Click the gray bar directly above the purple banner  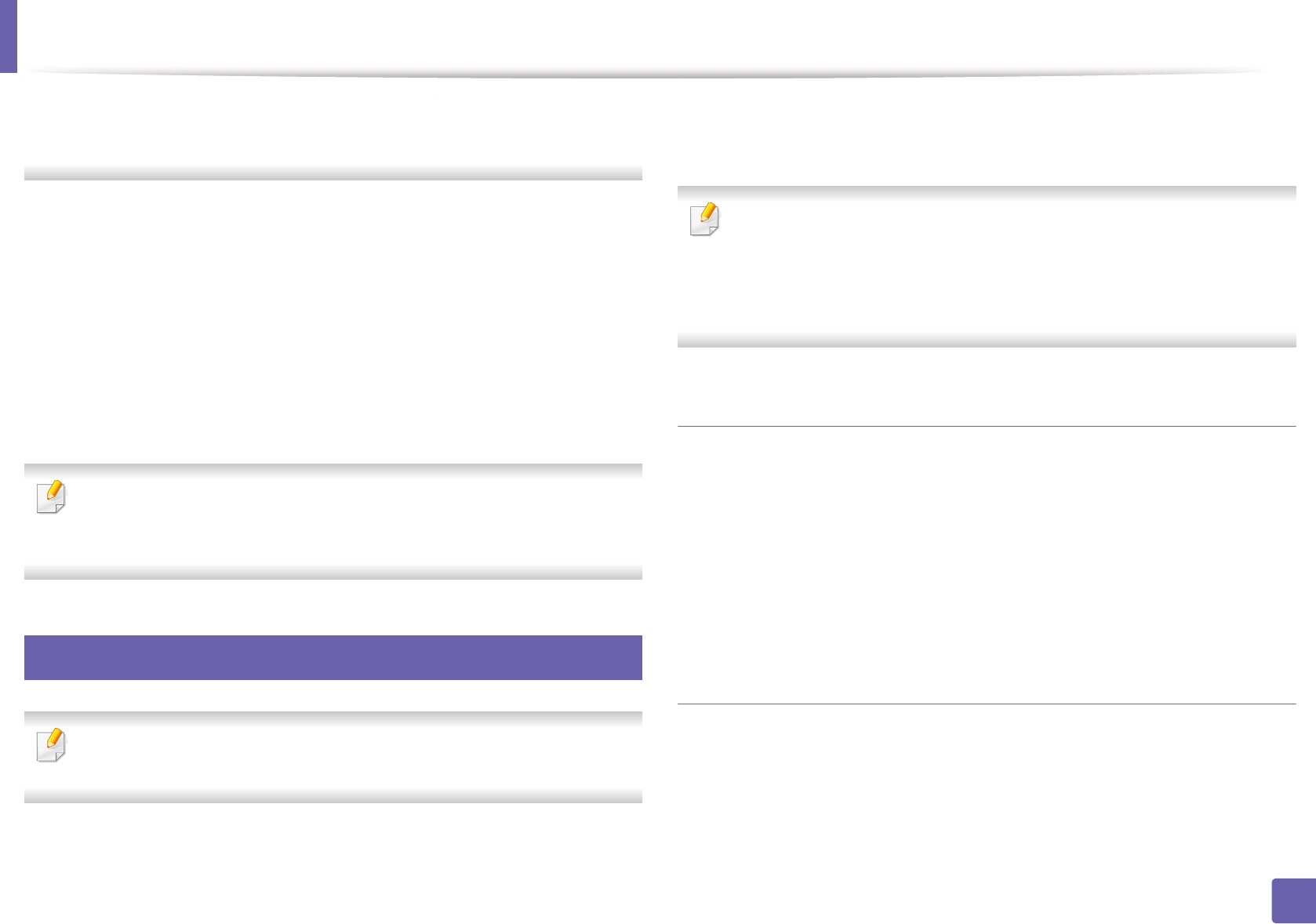333,573
